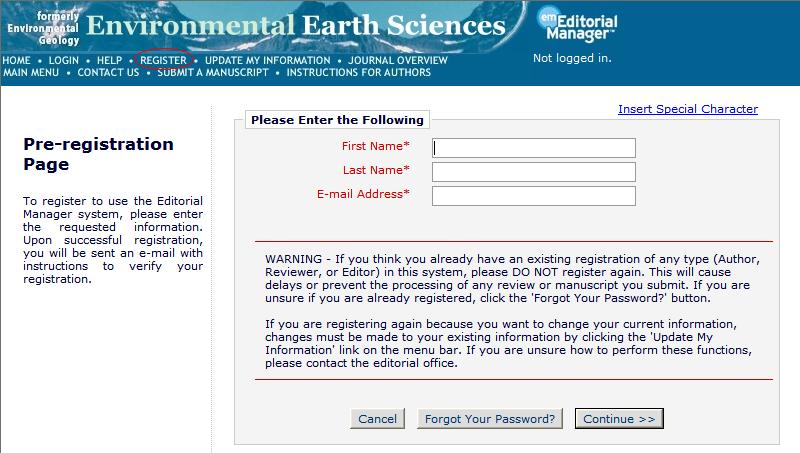Navigate to MAIN MENU
Viewport: 800px width, 453px height.
click(x=31, y=72)
